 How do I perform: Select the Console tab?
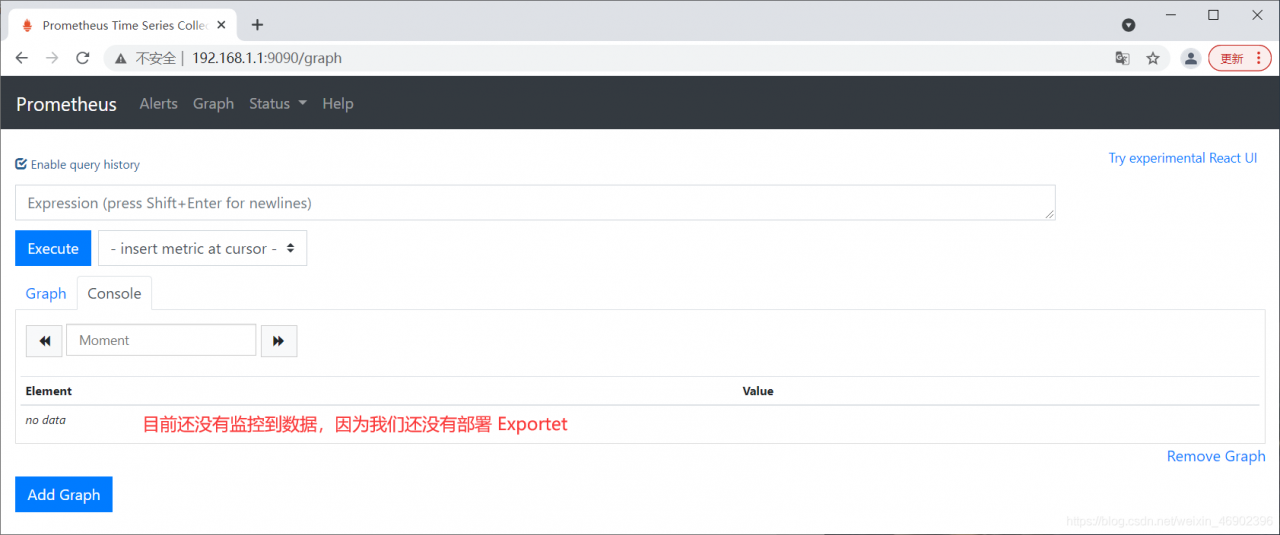(114, 293)
